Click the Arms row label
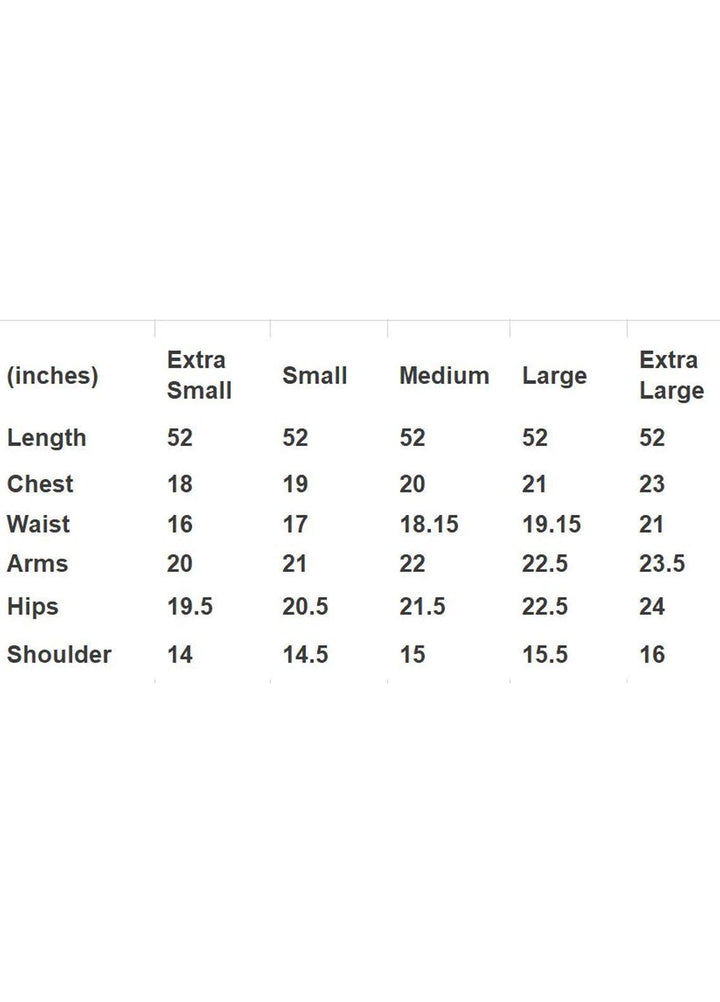The image size is (720, 1002). [37, 564]
